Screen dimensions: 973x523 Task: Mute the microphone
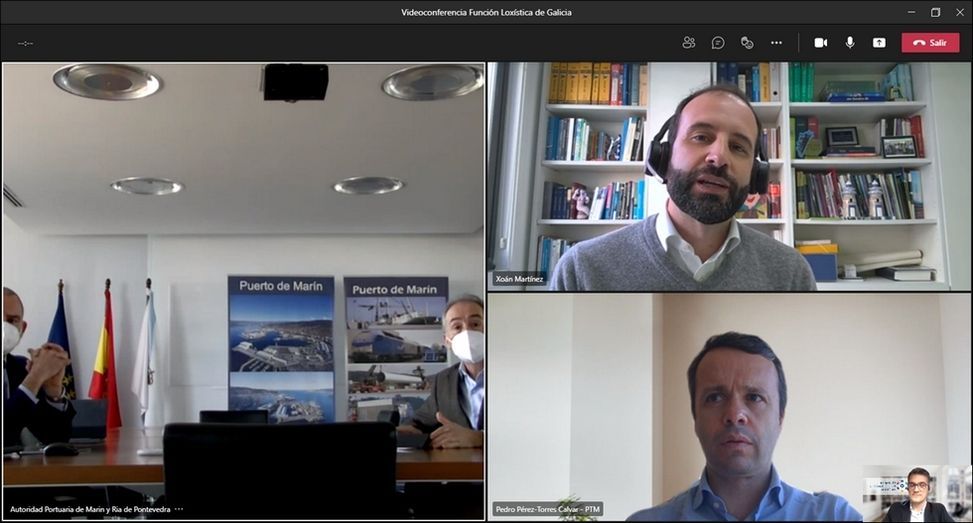click(850, 43)
